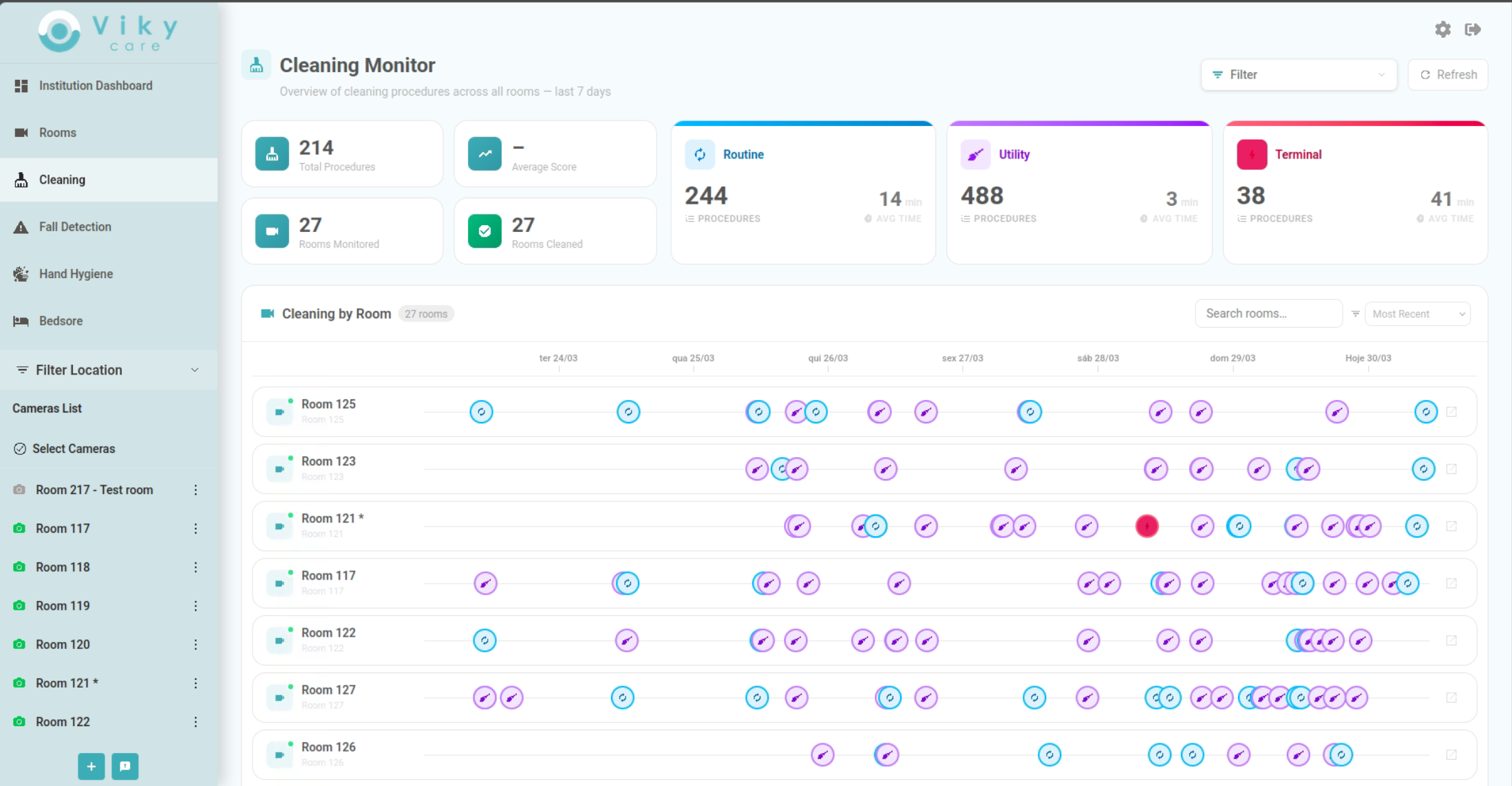This screenshot has height=786, width=1512.
Task: Toggle Room 118 camera in Cameras List
Action: pos(20,567)
